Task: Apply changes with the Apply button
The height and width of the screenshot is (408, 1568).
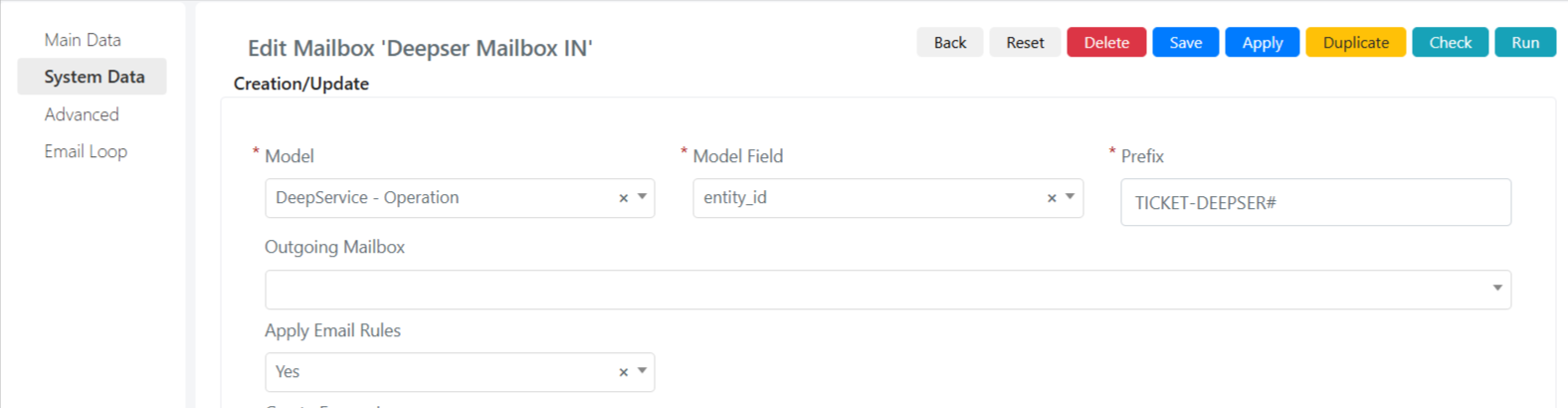Action: [x=1263, y=43]
